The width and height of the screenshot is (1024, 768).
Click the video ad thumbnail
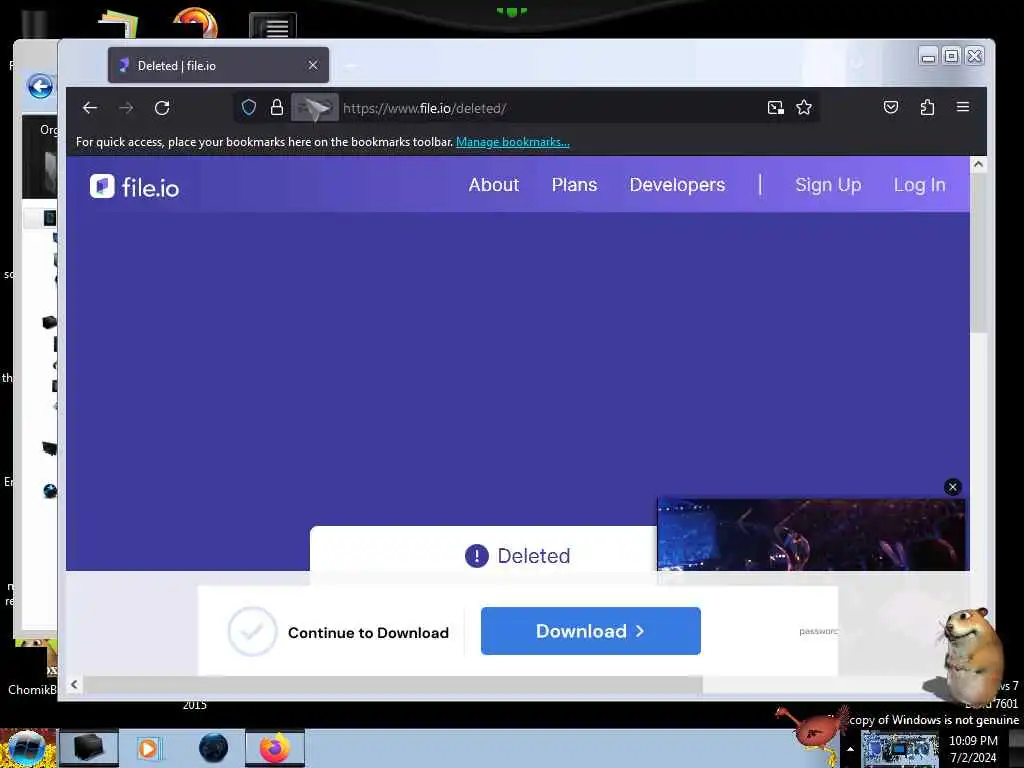[x=811, y=534]
